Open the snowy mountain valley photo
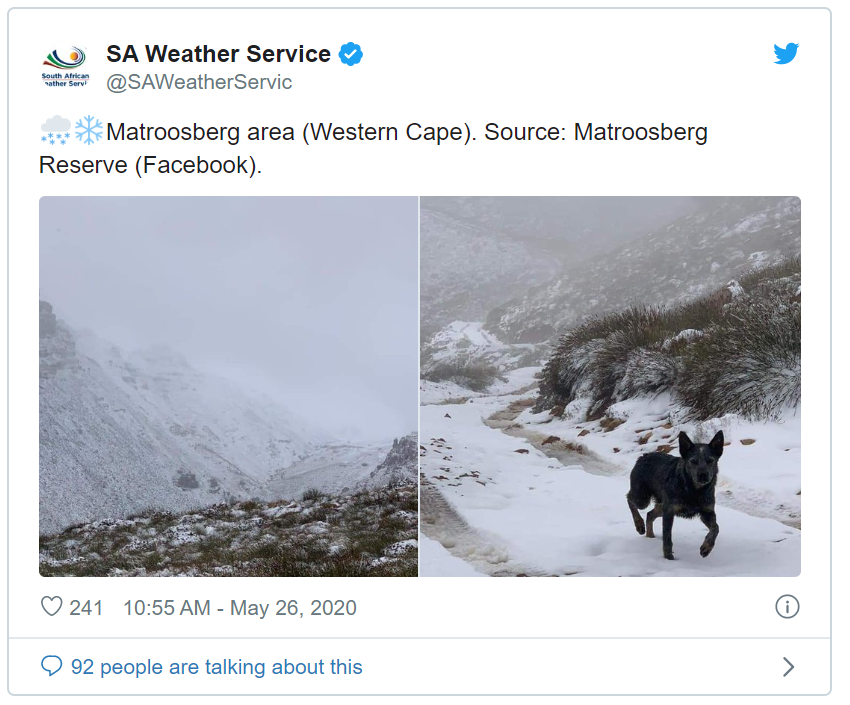 (x=228, y=386)
